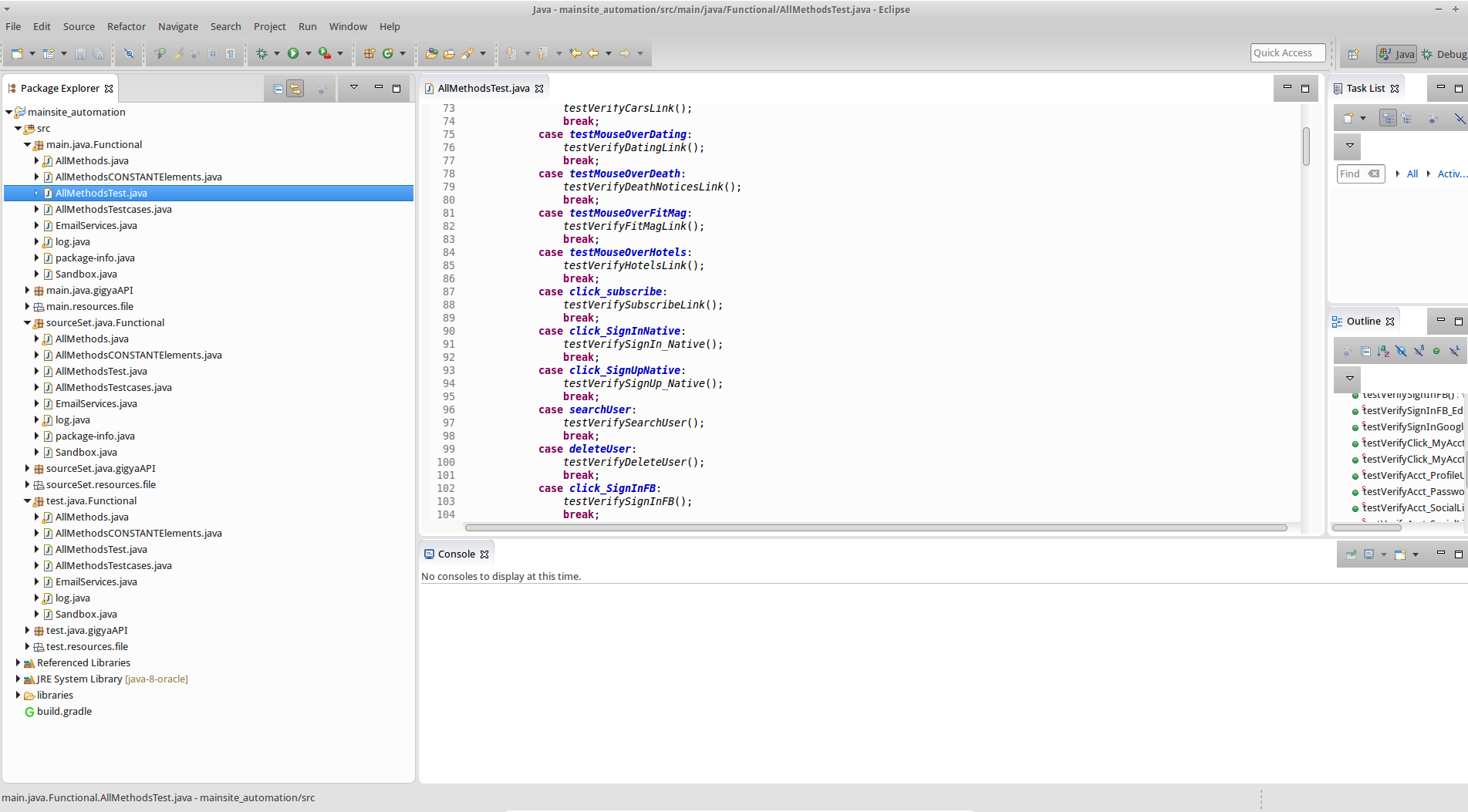
Task: Sort the Outline alphabetically
Action: [1383, 352]
